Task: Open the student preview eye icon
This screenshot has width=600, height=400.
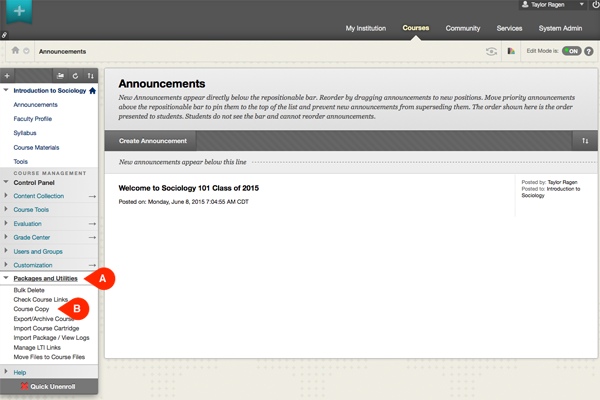Action: 491,50
